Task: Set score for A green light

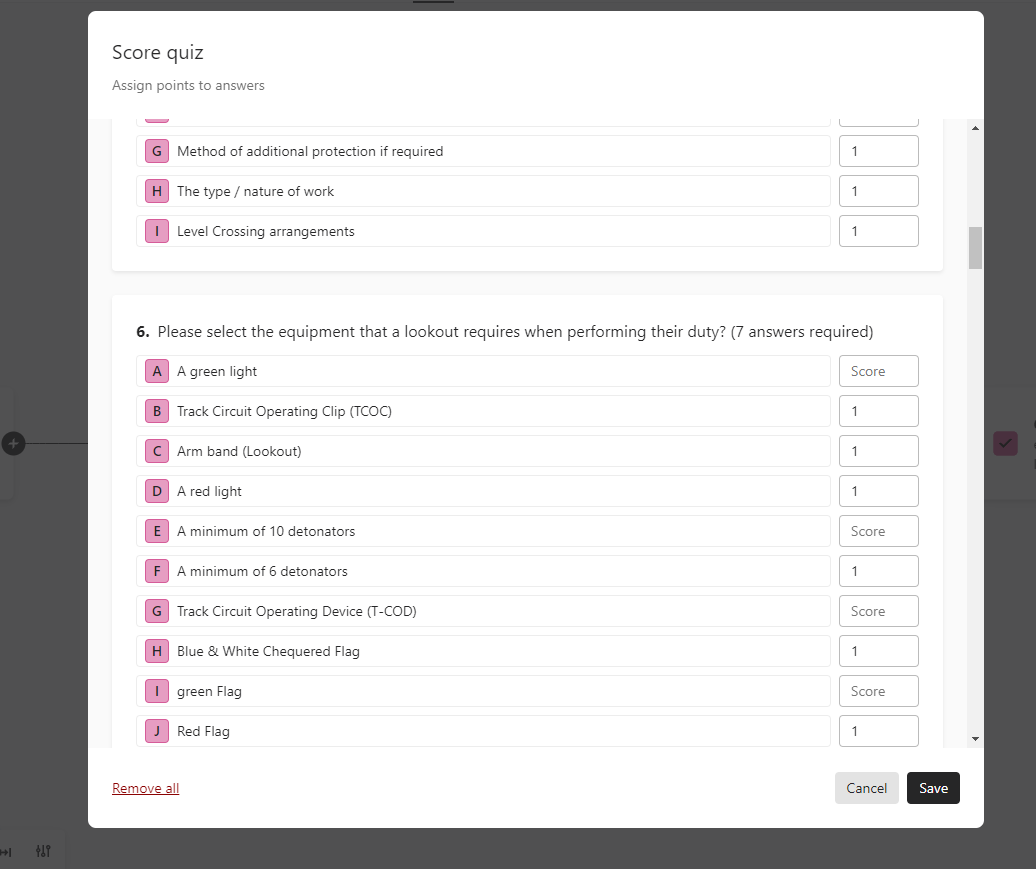Action: coord(879,371)
